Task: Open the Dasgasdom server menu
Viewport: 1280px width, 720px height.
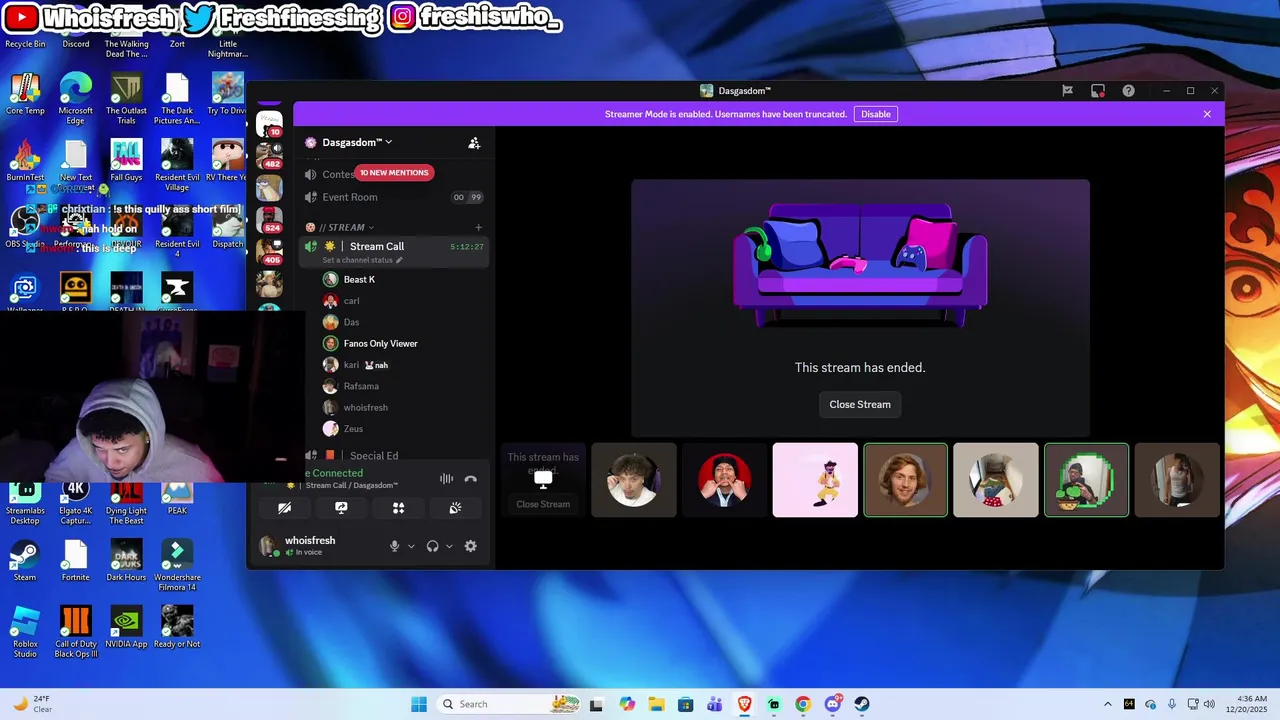Action: (x=357, y=143)
